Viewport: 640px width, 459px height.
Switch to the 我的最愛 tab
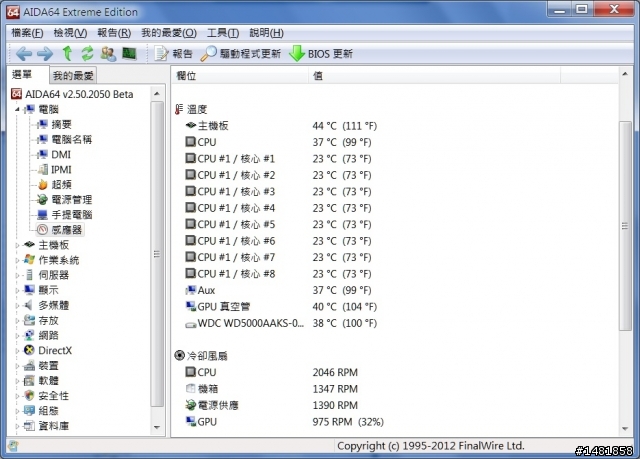[x=73, y=75]
